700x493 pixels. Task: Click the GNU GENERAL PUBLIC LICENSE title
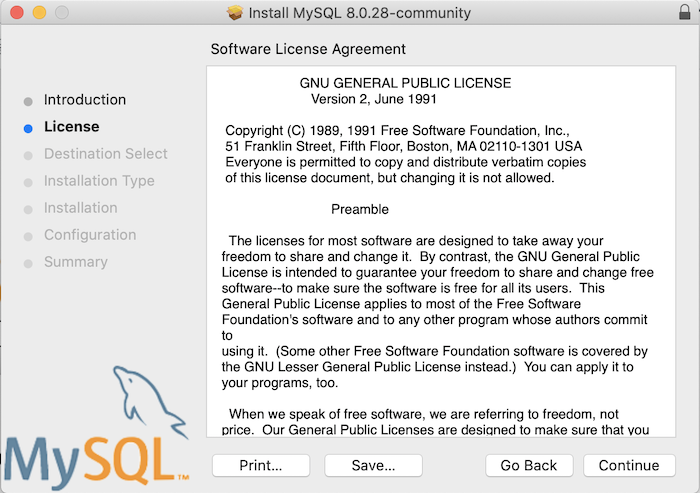(x=405, y=83)
